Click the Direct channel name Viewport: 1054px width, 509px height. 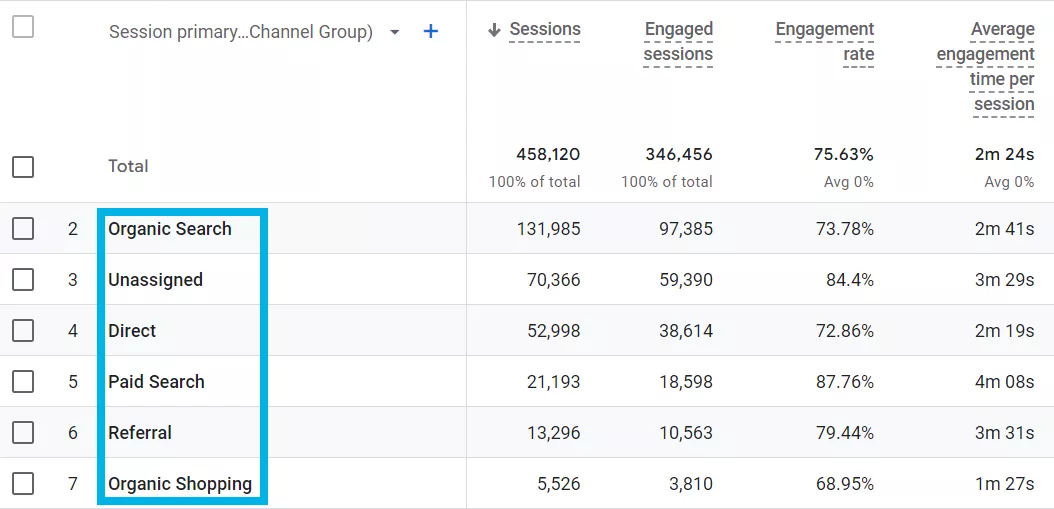point(132,331)
